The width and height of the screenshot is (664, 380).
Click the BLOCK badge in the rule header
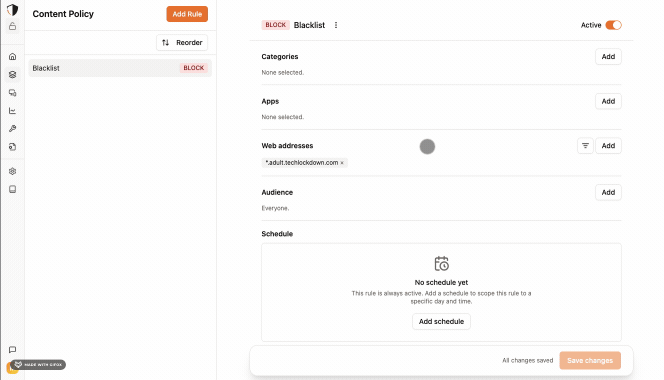coord(276,25)
